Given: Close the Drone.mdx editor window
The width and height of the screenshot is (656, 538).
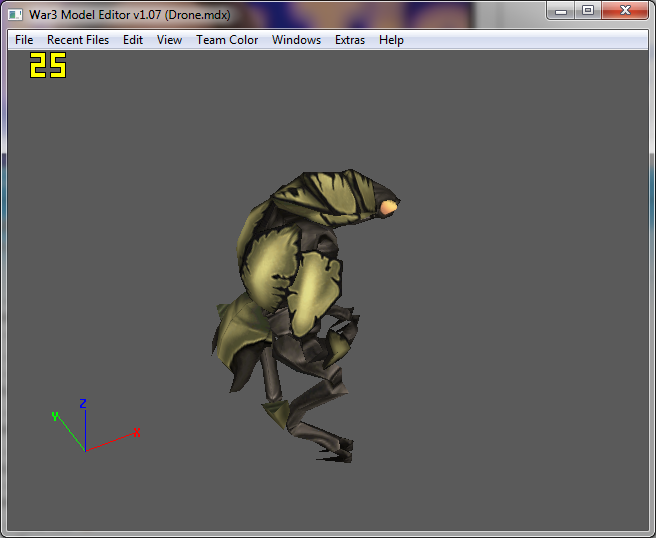Looking at the screenshot, I should click(625, 10).
